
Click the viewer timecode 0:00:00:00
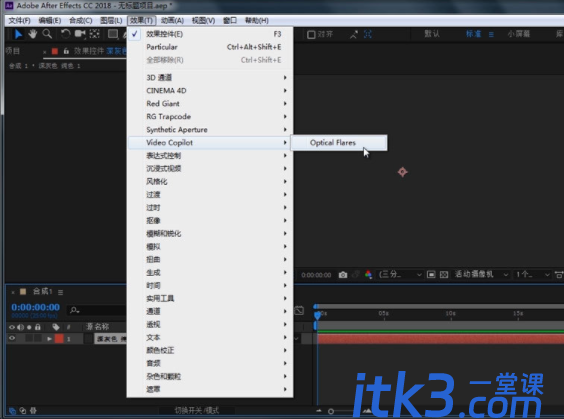pos(316,275)
